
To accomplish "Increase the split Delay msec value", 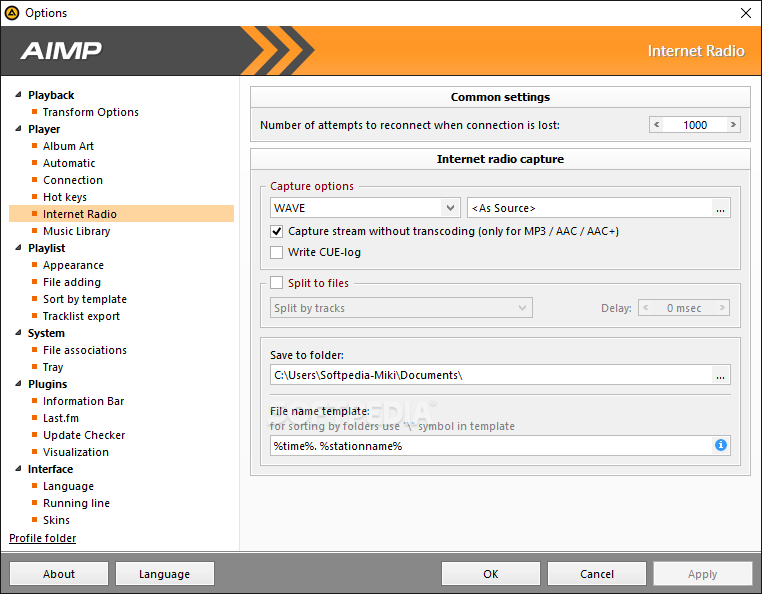I will click(x=722, y=308).
